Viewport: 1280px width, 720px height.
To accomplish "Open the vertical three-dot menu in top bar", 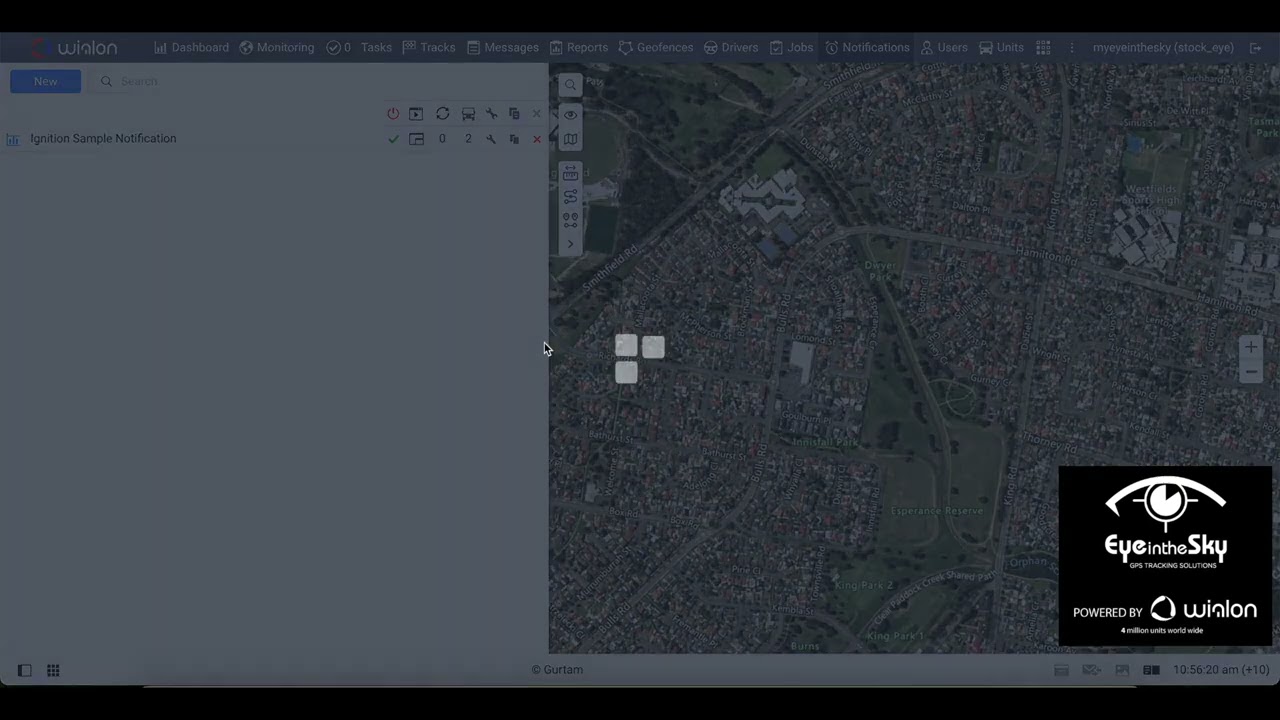I will click(x=1071, y=47).
